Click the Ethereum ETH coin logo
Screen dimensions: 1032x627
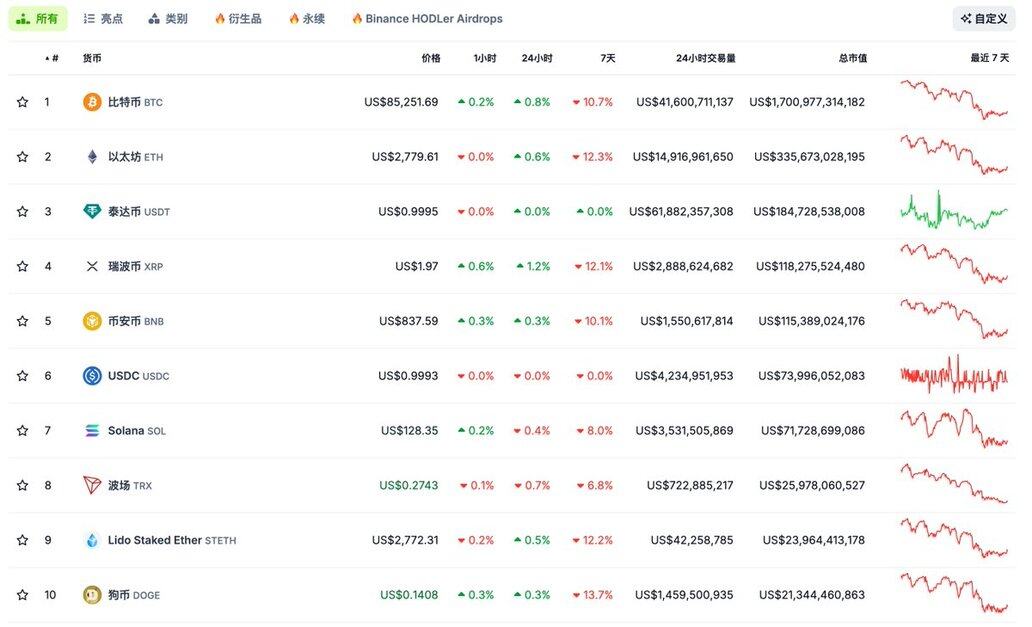[92, 157]
